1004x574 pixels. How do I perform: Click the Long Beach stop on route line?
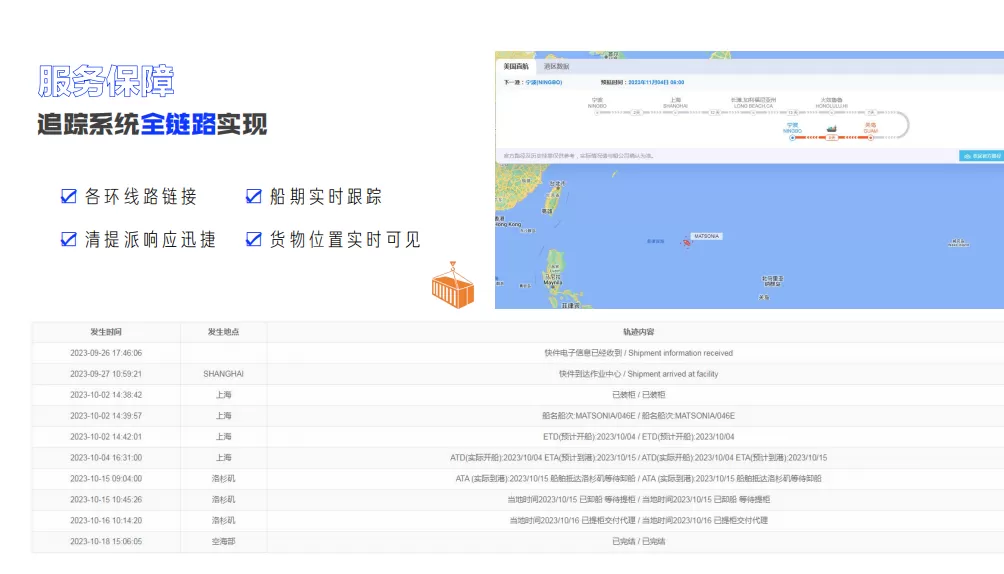753,112
